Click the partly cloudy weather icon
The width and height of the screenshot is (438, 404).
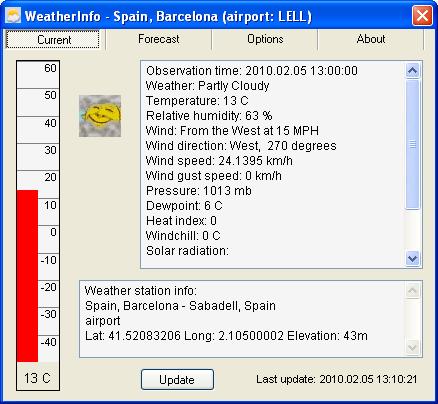(x=100, y=116)
